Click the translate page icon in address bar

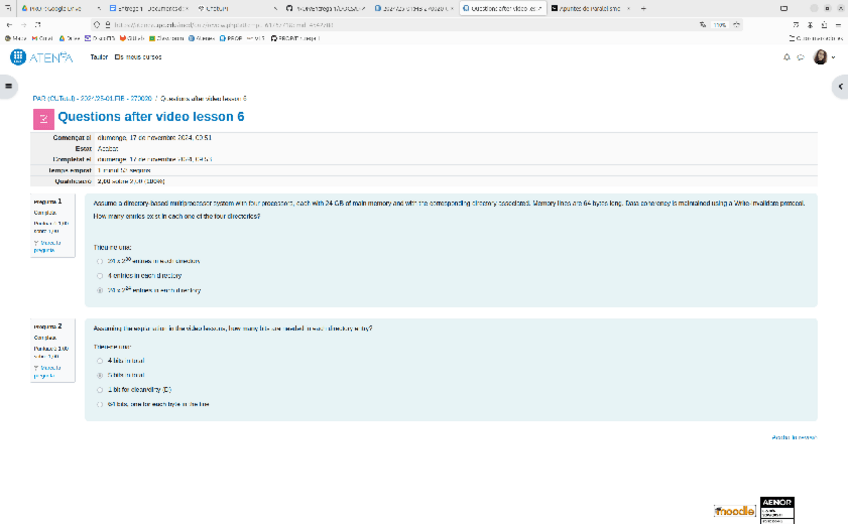pos(703,25)
